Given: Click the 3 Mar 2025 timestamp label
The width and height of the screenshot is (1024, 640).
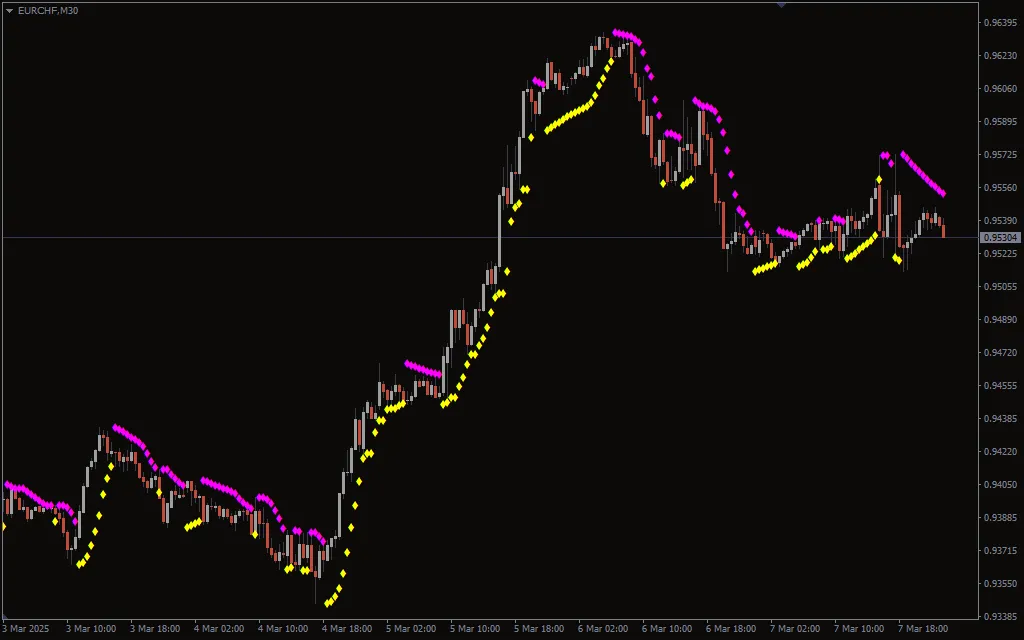Looking at the screenshot, I should click(25, 630).
